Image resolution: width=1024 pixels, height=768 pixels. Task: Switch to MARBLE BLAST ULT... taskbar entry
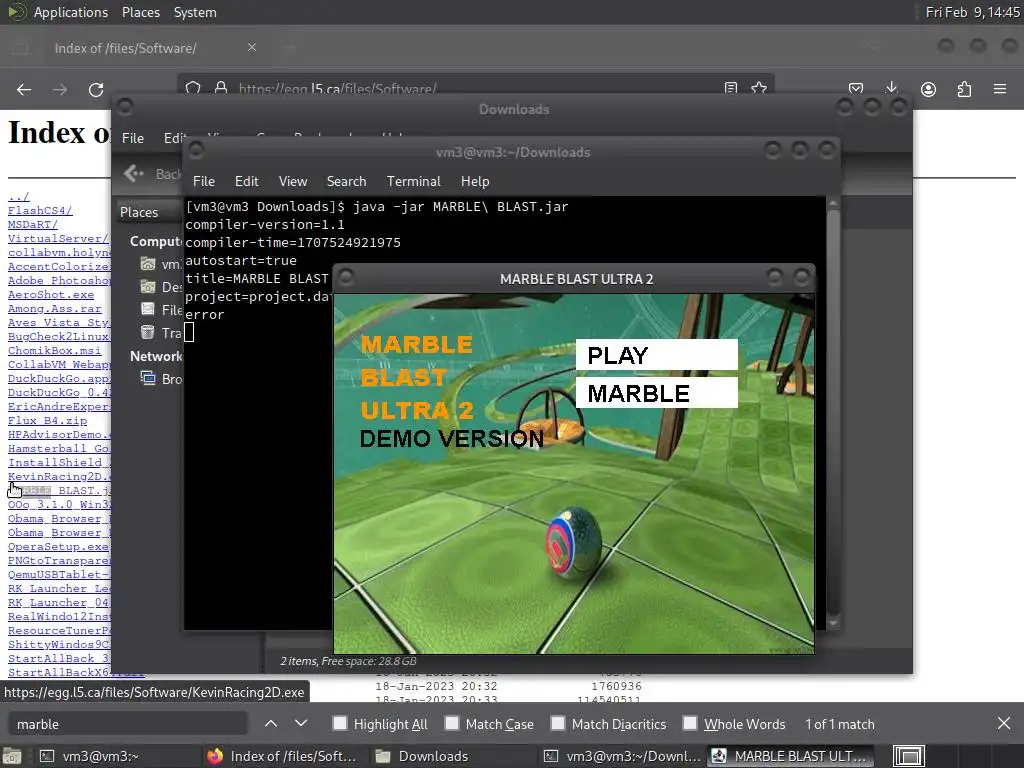tap(790, 756)
